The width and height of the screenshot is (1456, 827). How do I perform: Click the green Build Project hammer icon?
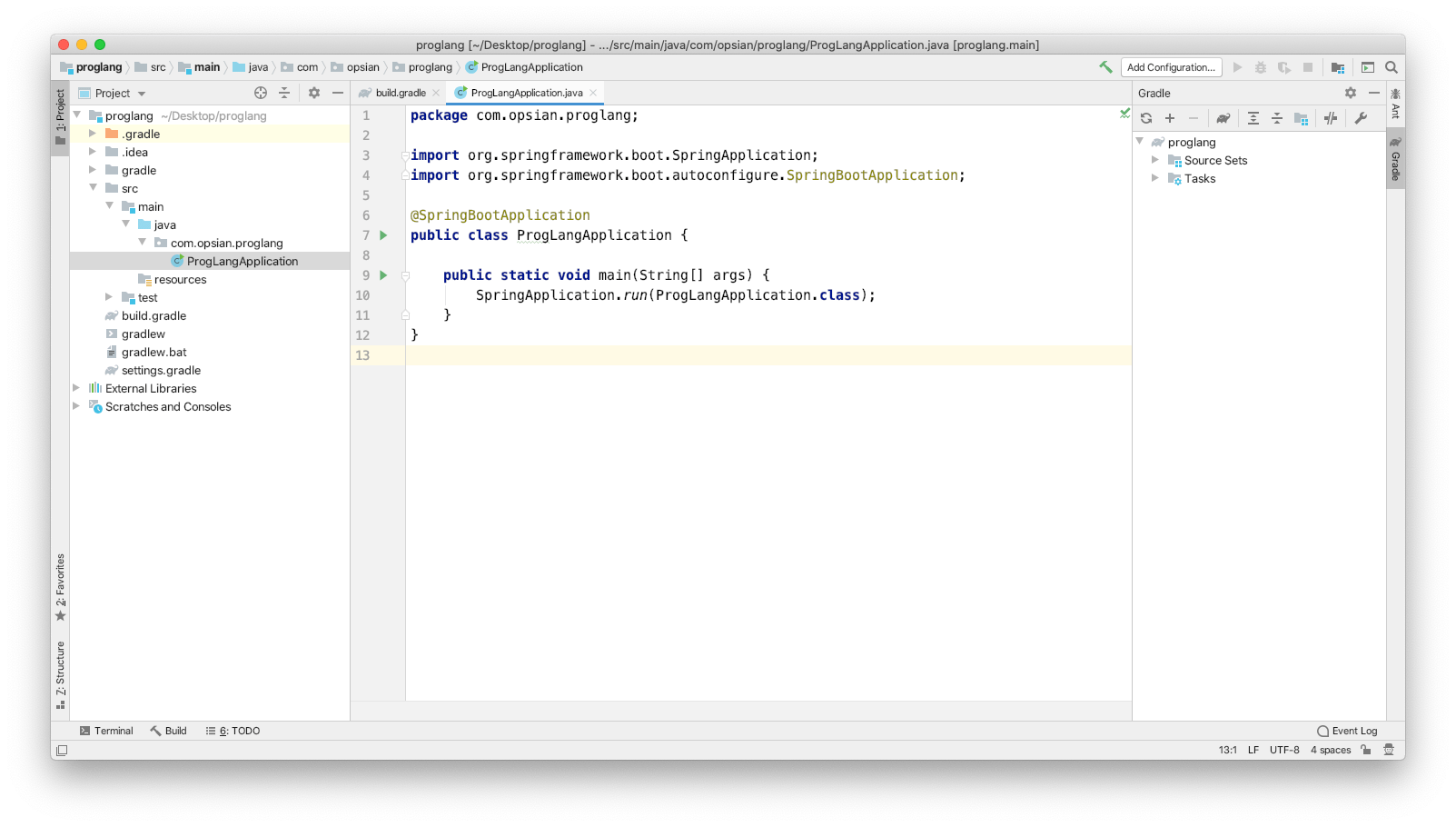(1105, 67)
